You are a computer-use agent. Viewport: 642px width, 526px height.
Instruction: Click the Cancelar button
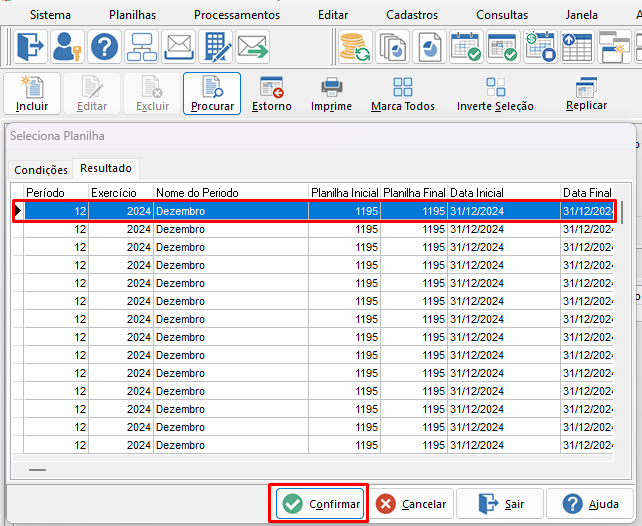(411, 503)
